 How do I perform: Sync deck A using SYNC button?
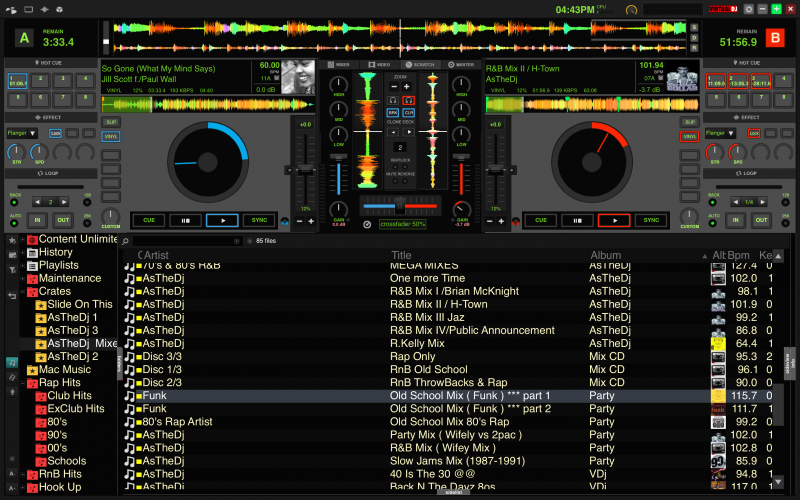tap(259, 220)
